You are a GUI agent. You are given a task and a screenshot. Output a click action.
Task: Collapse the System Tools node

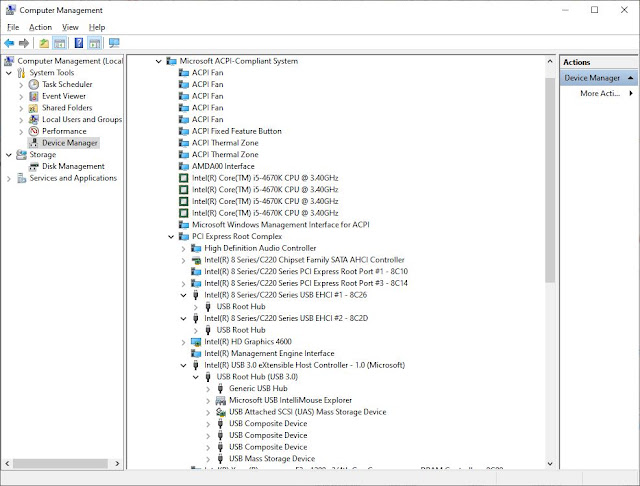[9, 73]
